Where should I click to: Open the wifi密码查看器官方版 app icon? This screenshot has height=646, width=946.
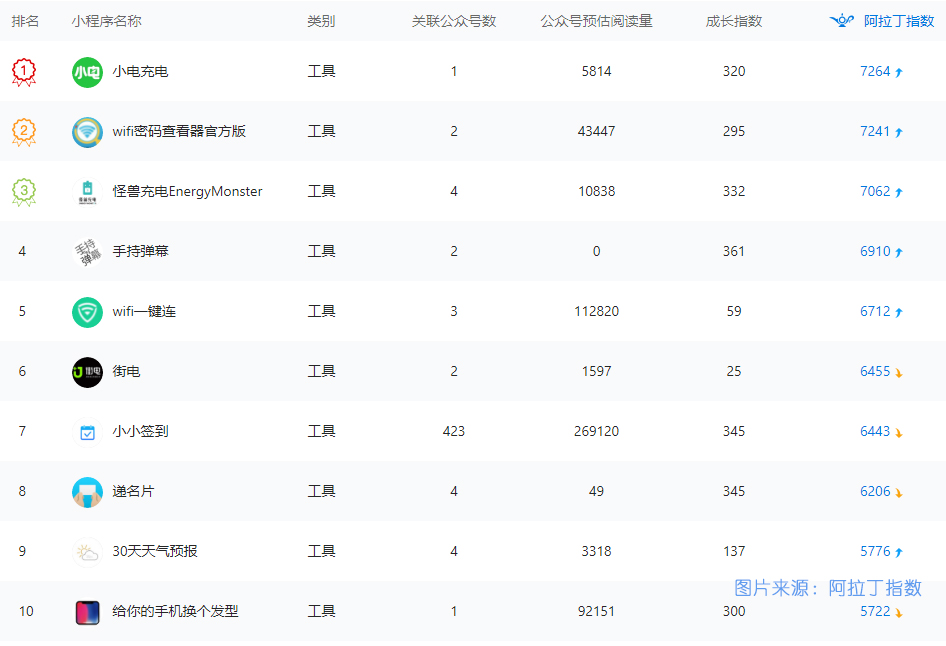point(87,132)
